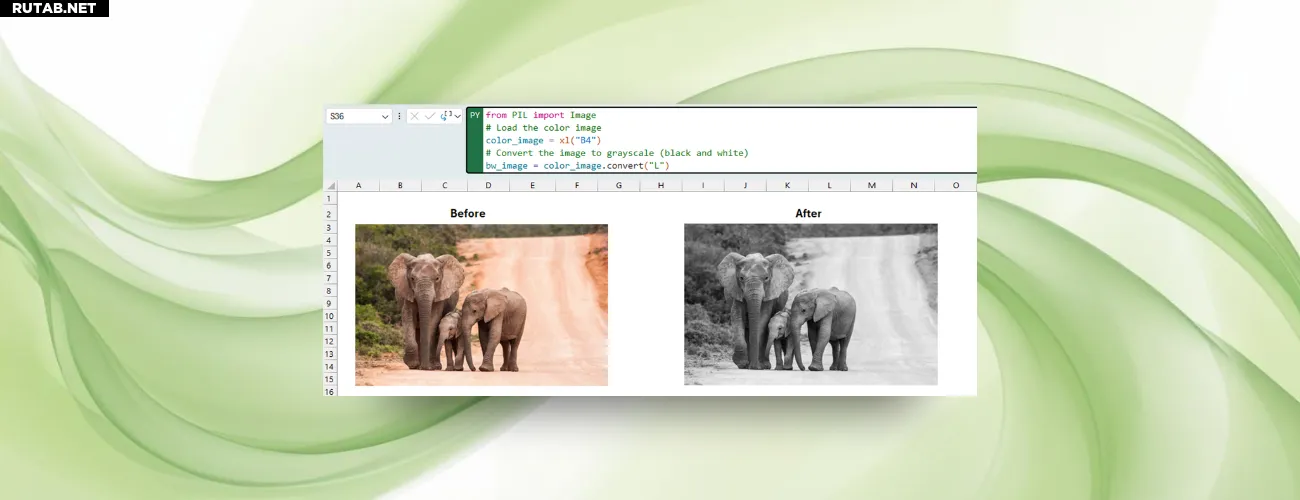Select column D header
Viewport: 1300px width, 500px height.
tap(487, 186)
